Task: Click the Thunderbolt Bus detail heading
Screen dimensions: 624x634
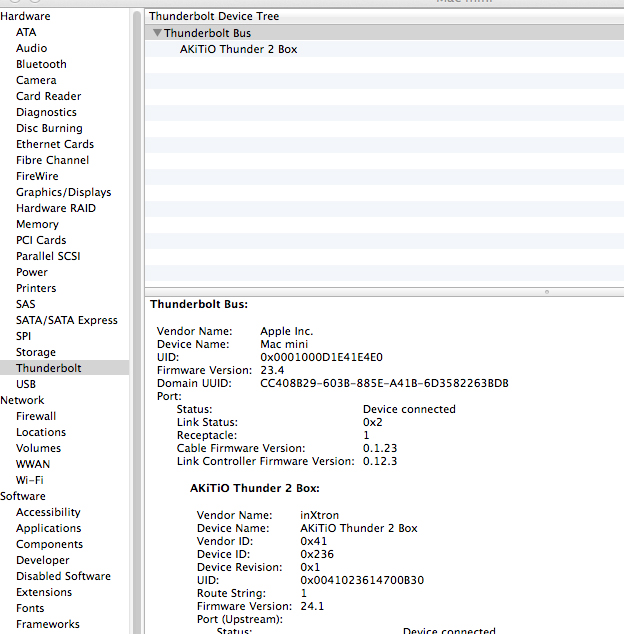Action: tap(199, 304)
